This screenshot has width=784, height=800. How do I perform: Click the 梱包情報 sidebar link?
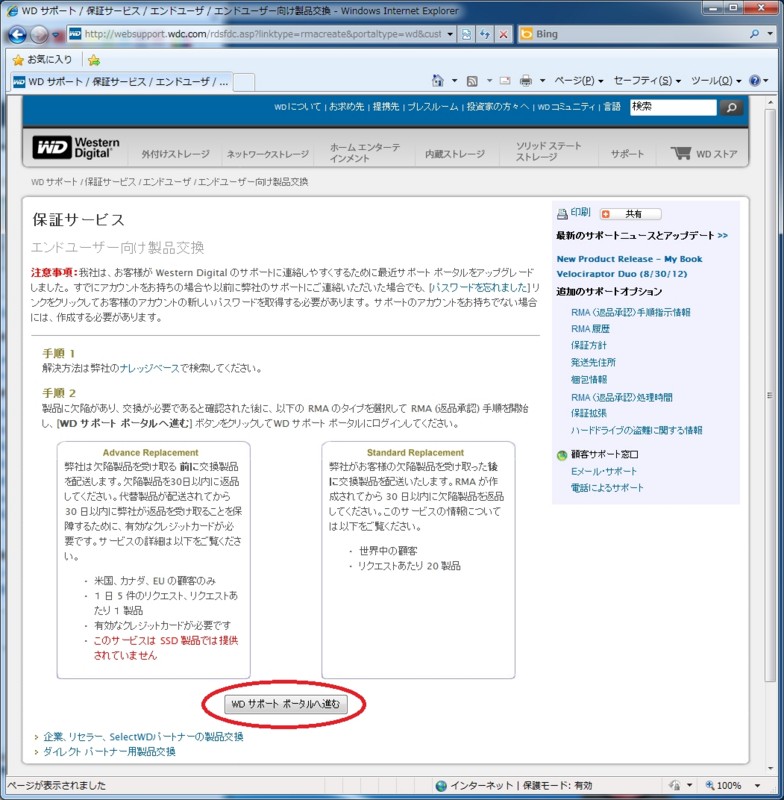click(589, 380)
